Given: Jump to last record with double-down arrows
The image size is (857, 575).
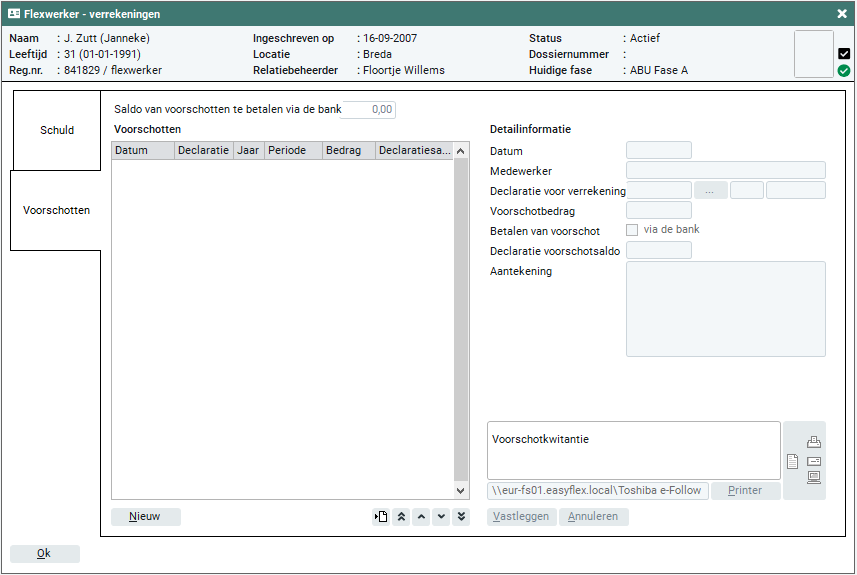Looking at the screenshot, I should [x=461, y=517].
